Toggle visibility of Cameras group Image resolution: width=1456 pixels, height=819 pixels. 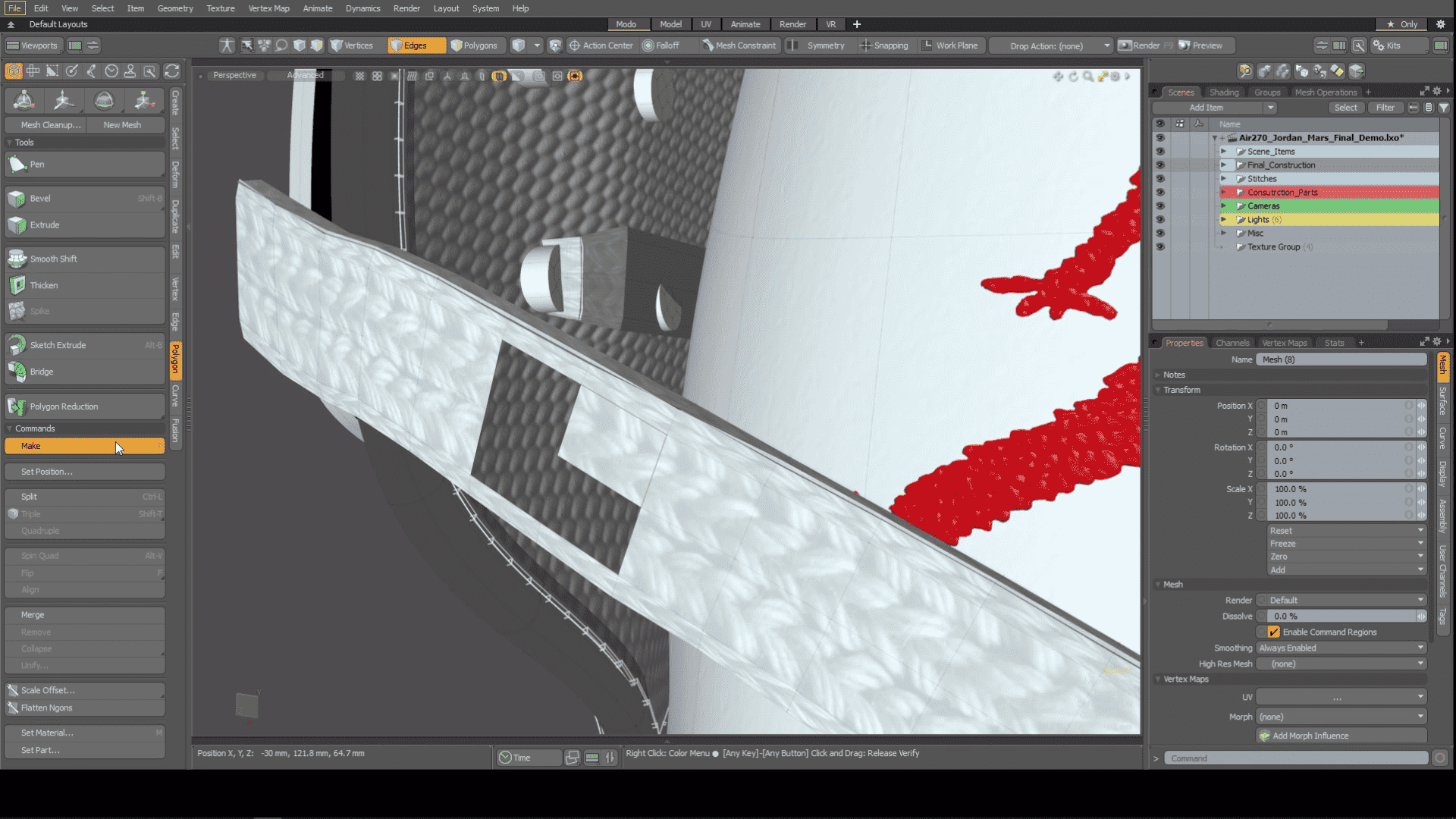[1159, 206]
